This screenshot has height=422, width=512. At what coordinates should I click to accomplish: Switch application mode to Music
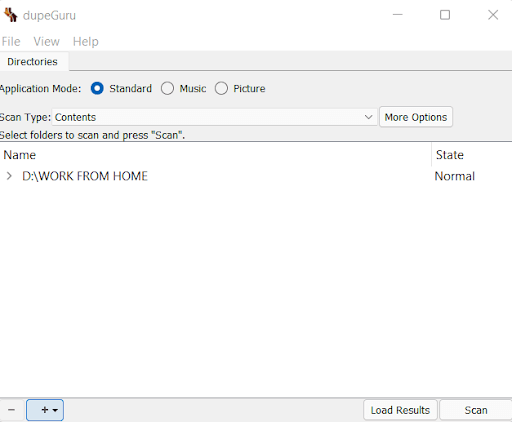point(167,89)
